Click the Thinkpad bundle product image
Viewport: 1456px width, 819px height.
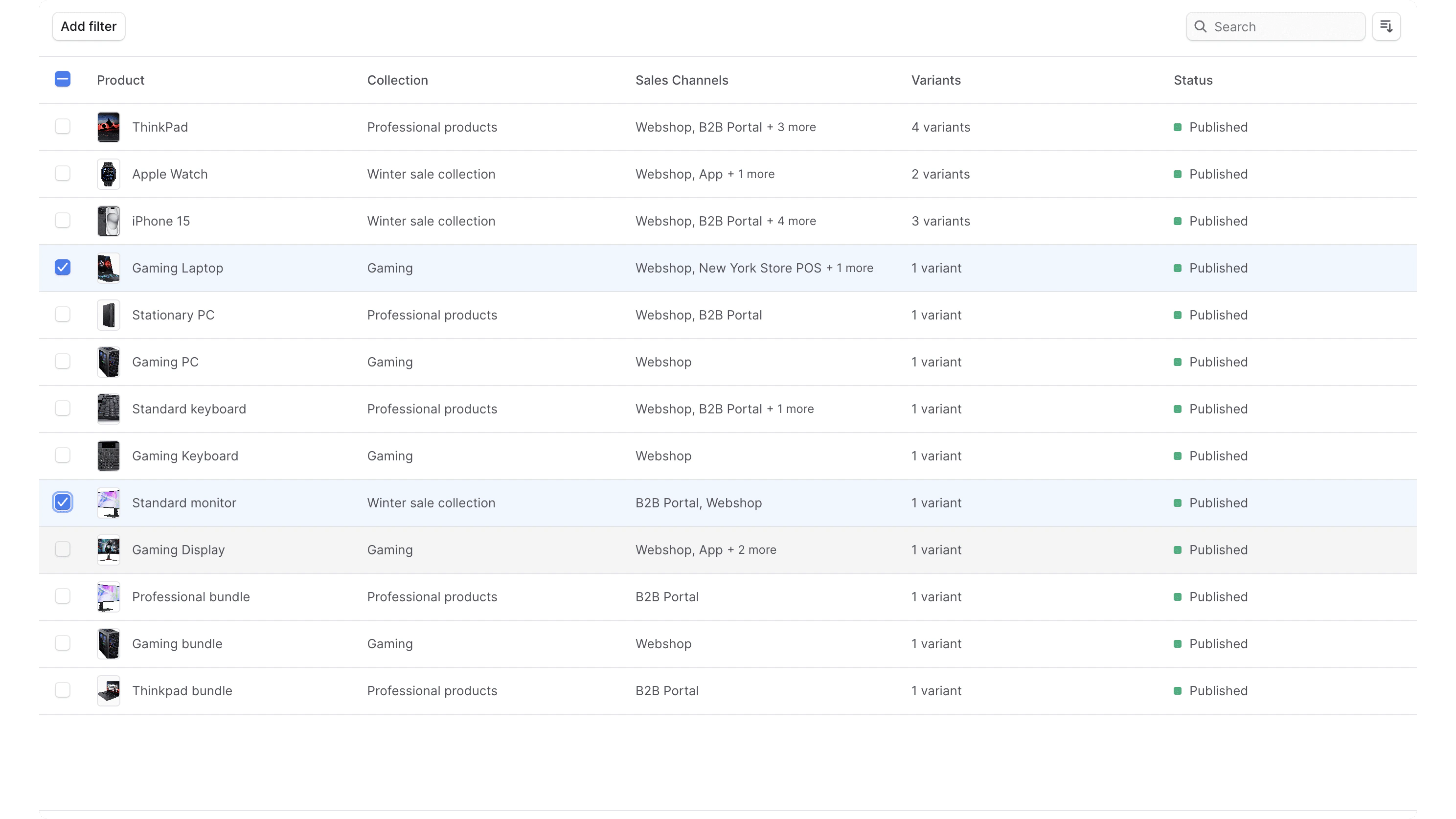(x=109, y=691)
